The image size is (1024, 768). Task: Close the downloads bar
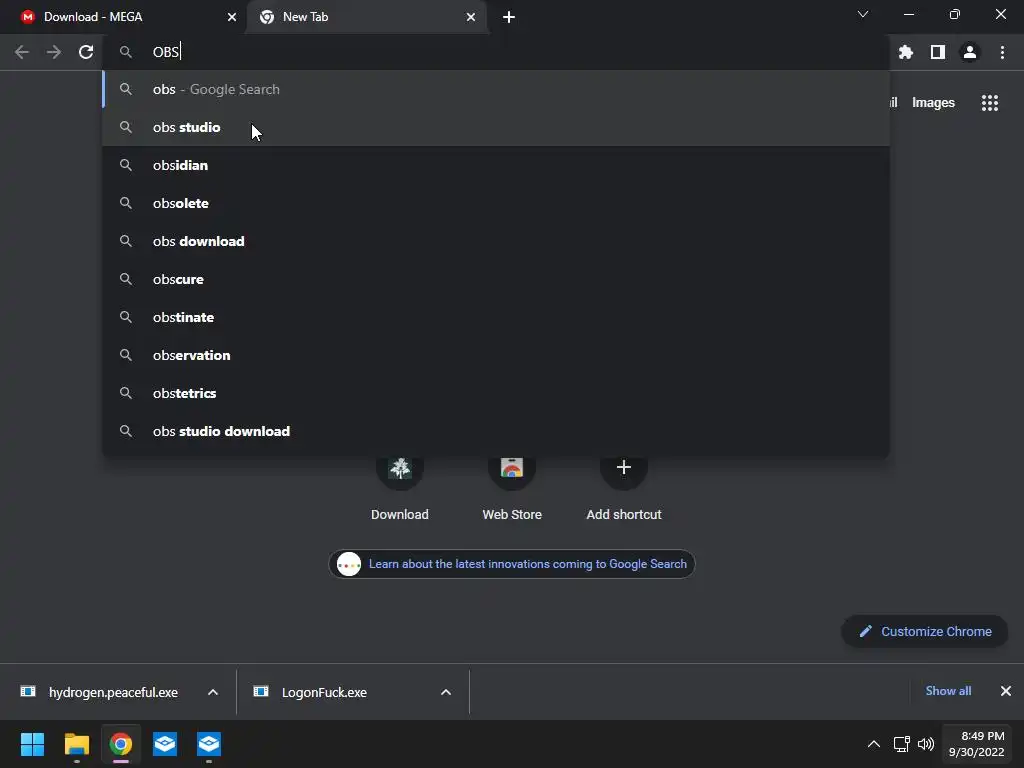[1006, 691]
